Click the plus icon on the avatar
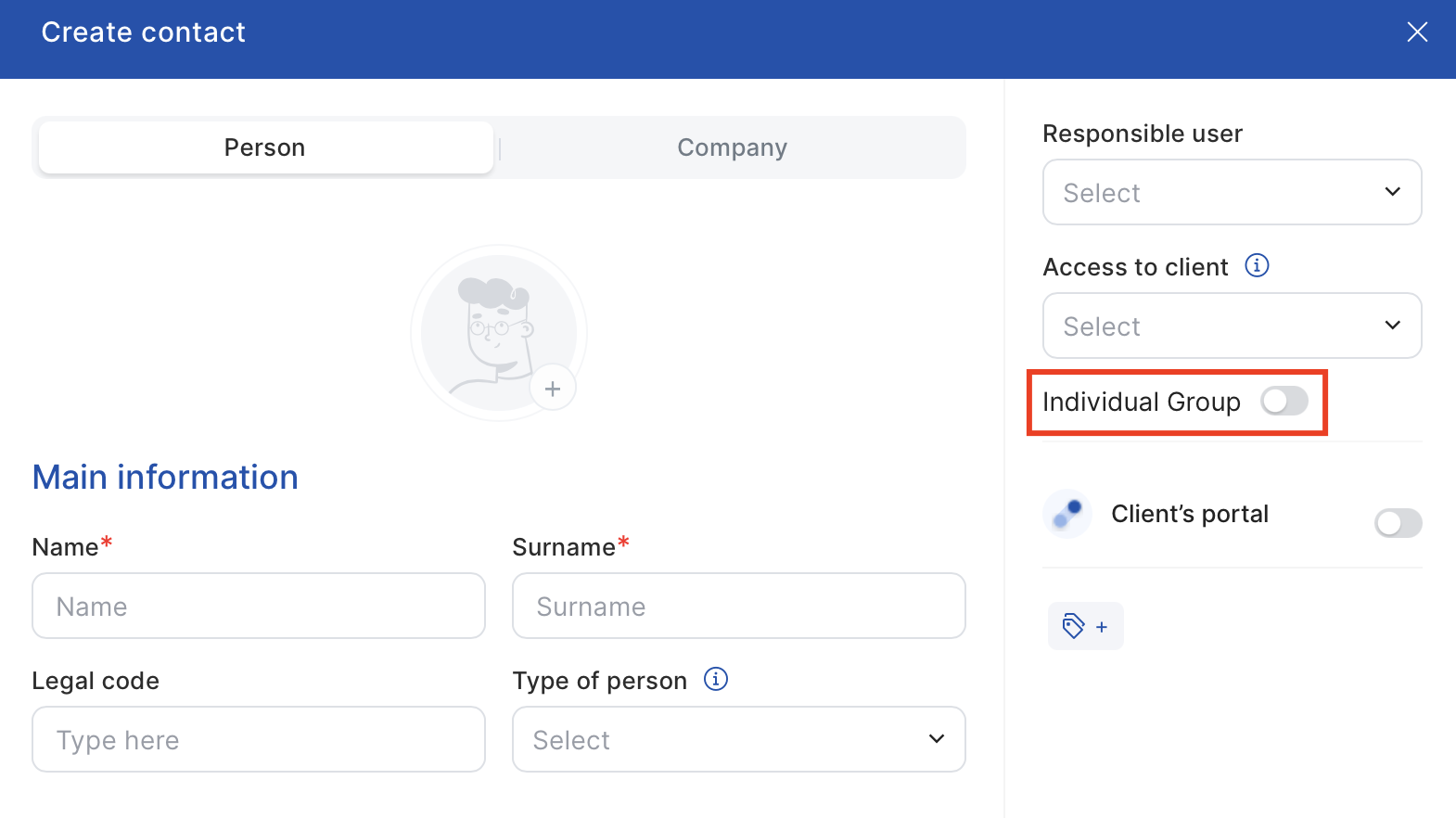The height and width of the screenshot is (818, 1456). [553, 389]
